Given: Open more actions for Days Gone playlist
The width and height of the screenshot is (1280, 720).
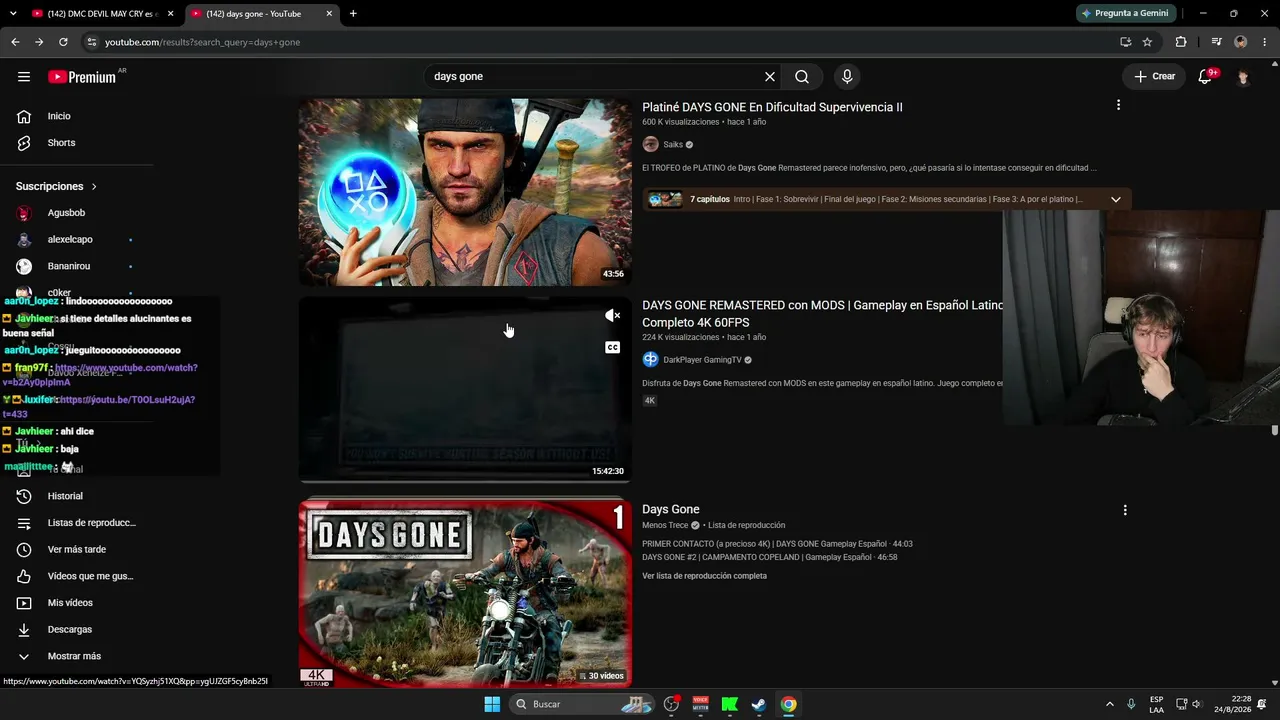Looking at the screenshot, I should click(1125, 510).
